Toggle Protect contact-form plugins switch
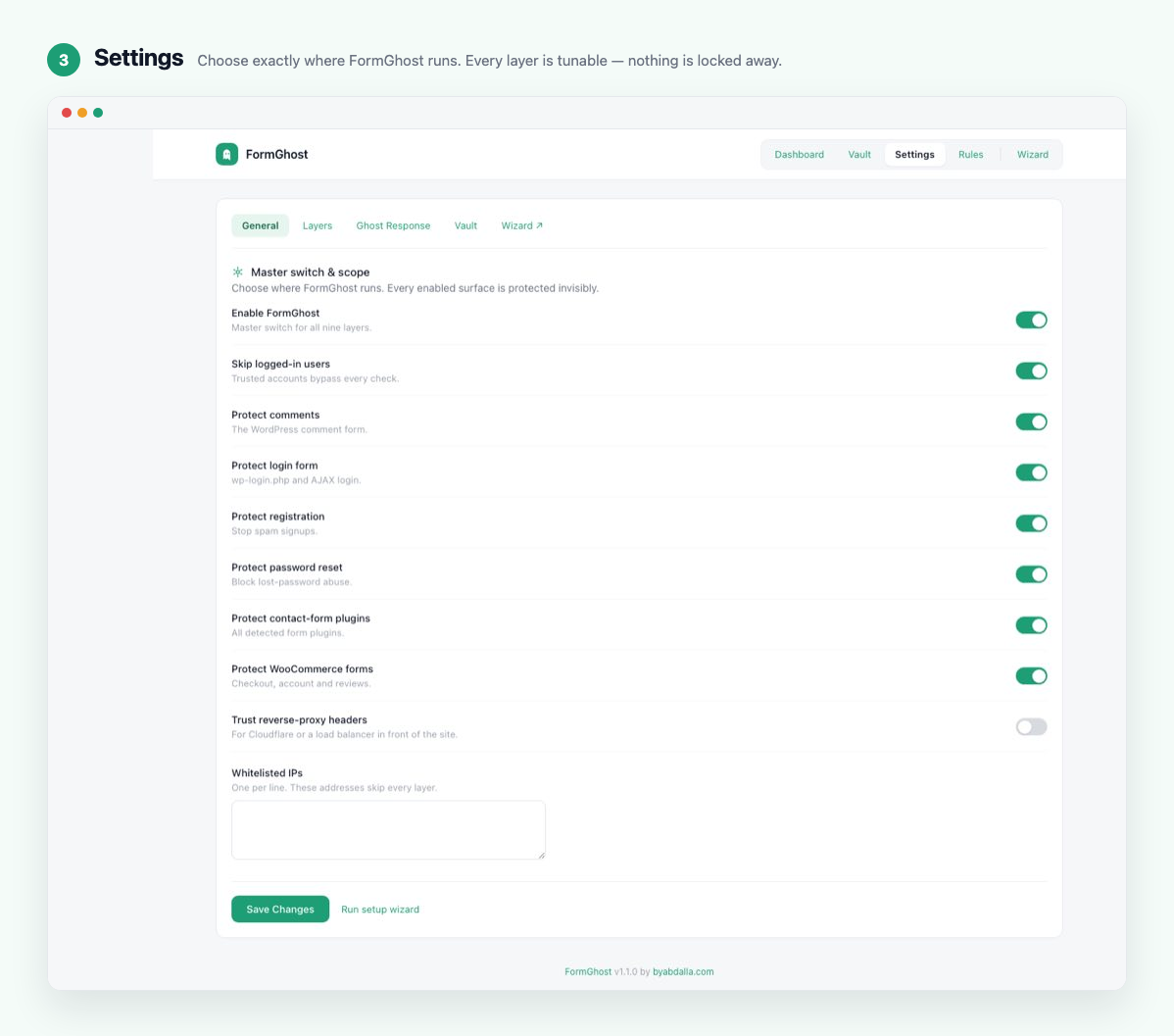This screenshot has height=1036, width=1174. (x=1031, y=625)
